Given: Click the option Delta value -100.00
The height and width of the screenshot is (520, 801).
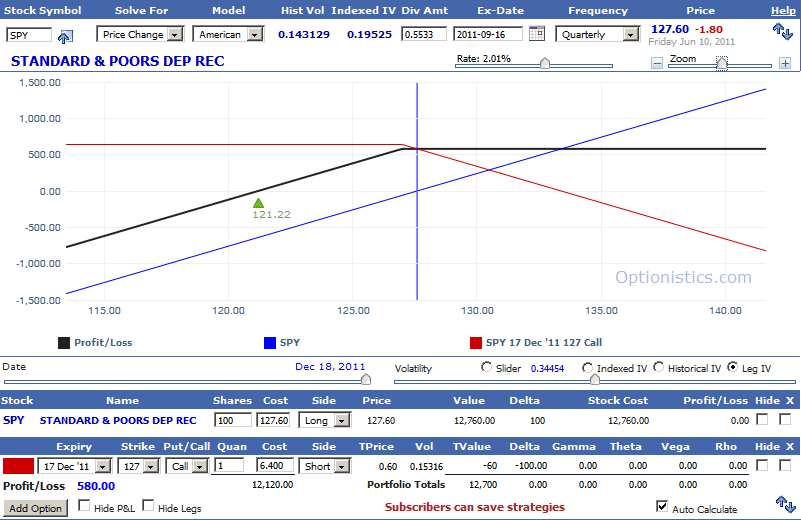Looking at the screenshot, I should coord(531,465).
